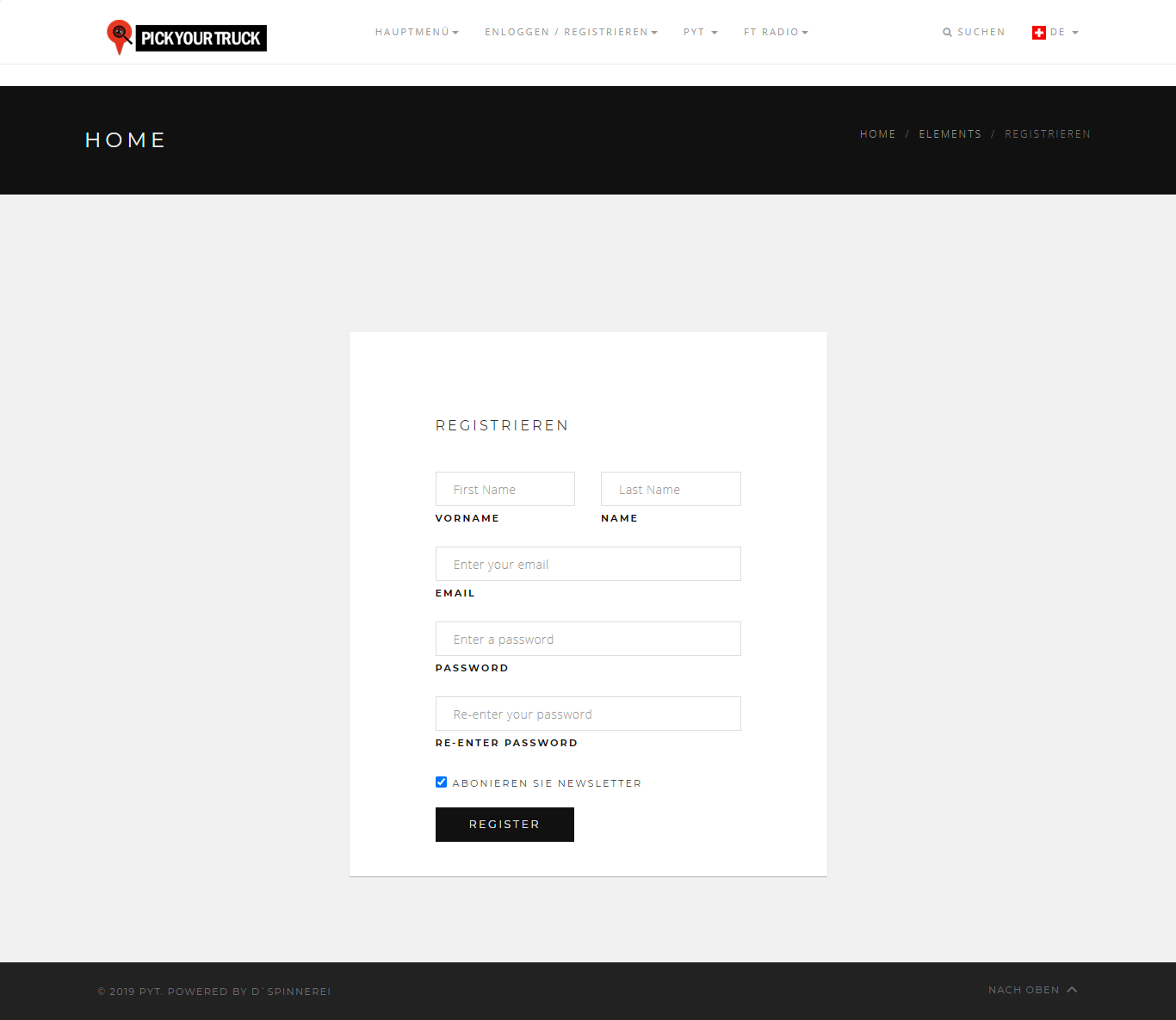
Task: Focus the Enter a password field
Action: pyautogui.click(x=588, y=639)
